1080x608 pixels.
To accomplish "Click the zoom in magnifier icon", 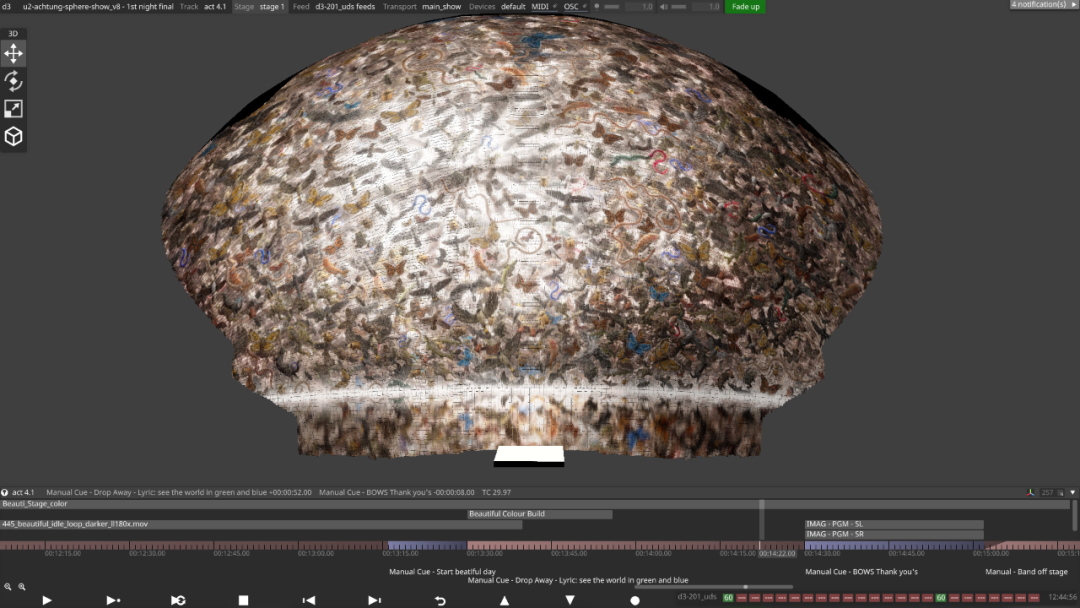I will [x=22, y=587].
